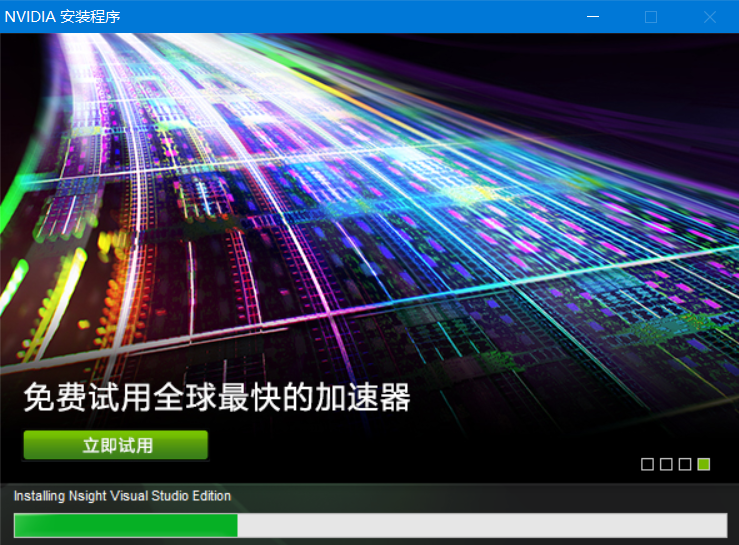The image size is (739, 545).
Task: Click the installation progress bar
Action: (x=370, y=525)
